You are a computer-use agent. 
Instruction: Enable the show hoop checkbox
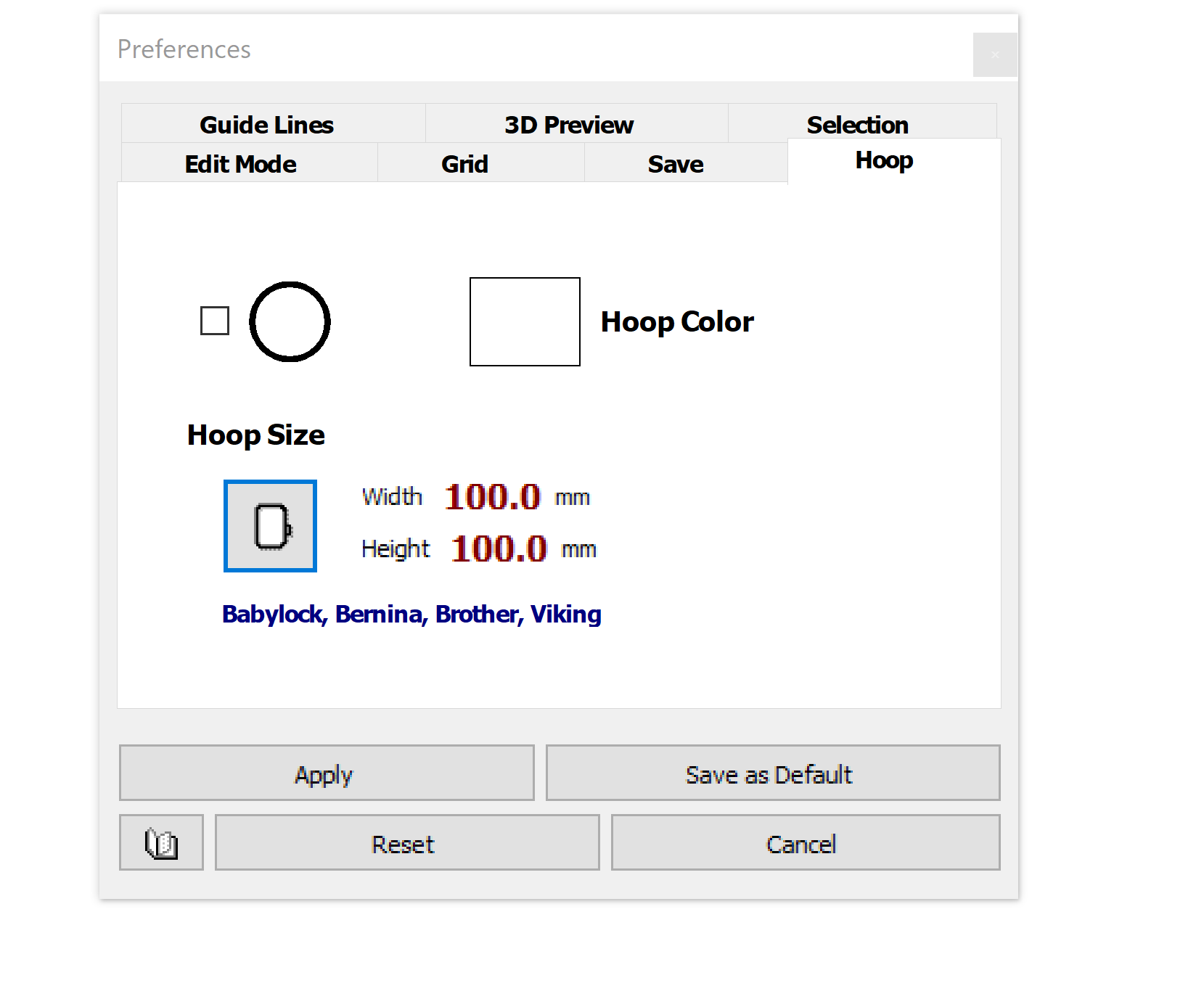[215, 321]
